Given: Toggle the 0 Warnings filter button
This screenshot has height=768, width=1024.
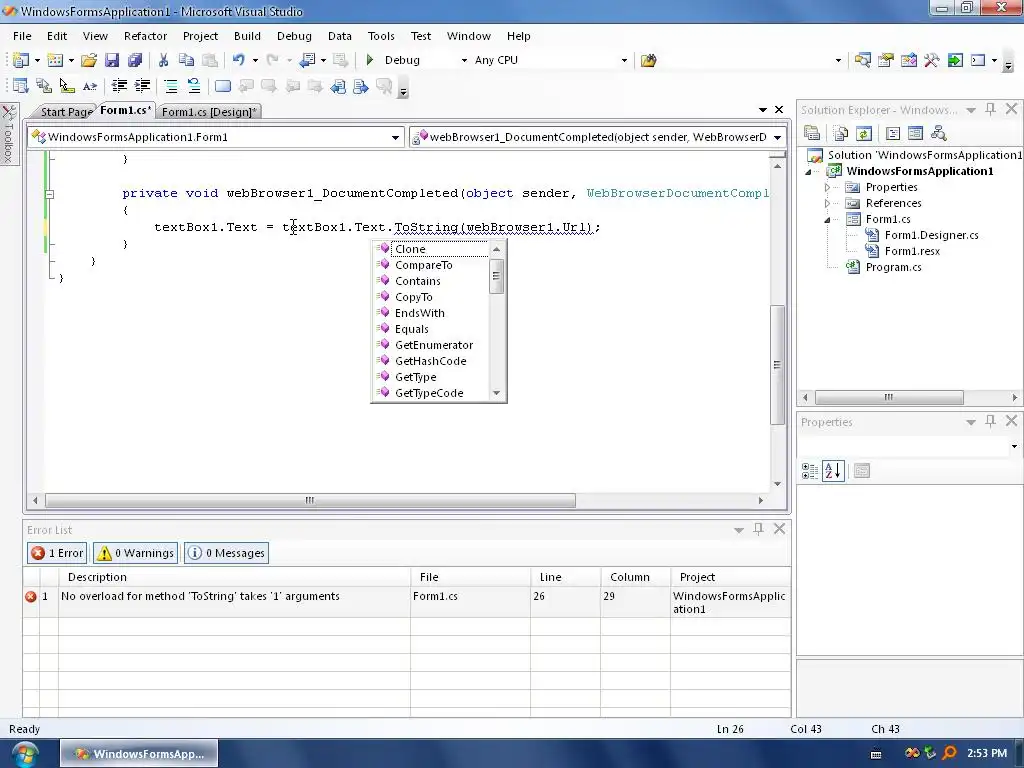Looking at the screenshot, I should pos(135,553).
